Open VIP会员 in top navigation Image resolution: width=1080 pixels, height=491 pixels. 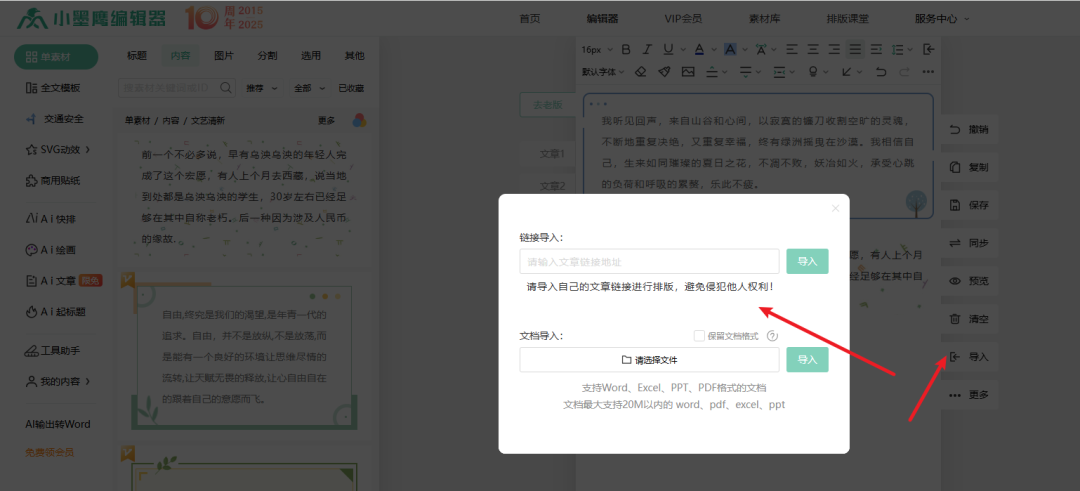click(683, 19)
